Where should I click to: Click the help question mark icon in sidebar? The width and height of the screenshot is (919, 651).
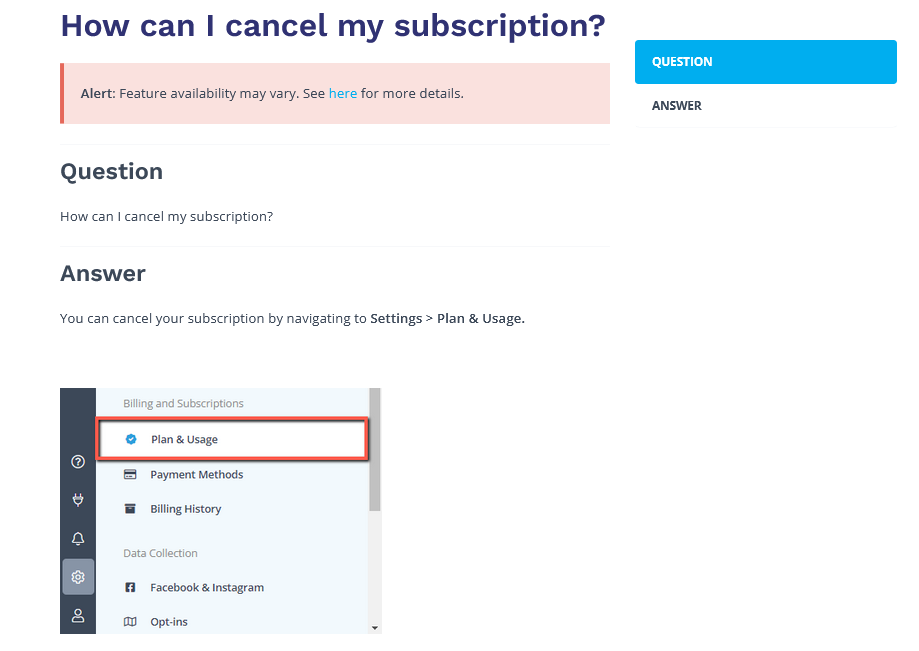(78, 462)
